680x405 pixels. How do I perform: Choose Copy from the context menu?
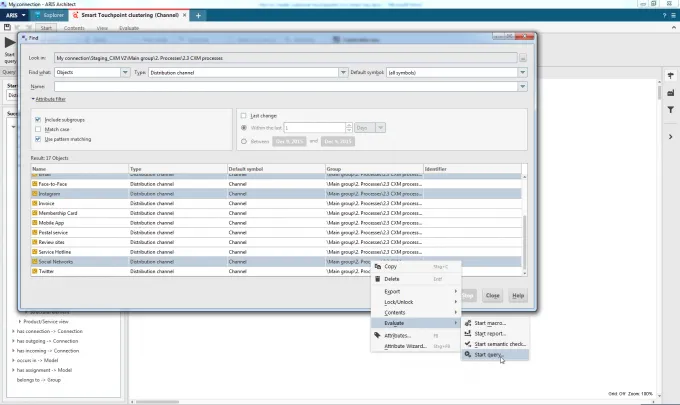[x=415, y=267]
